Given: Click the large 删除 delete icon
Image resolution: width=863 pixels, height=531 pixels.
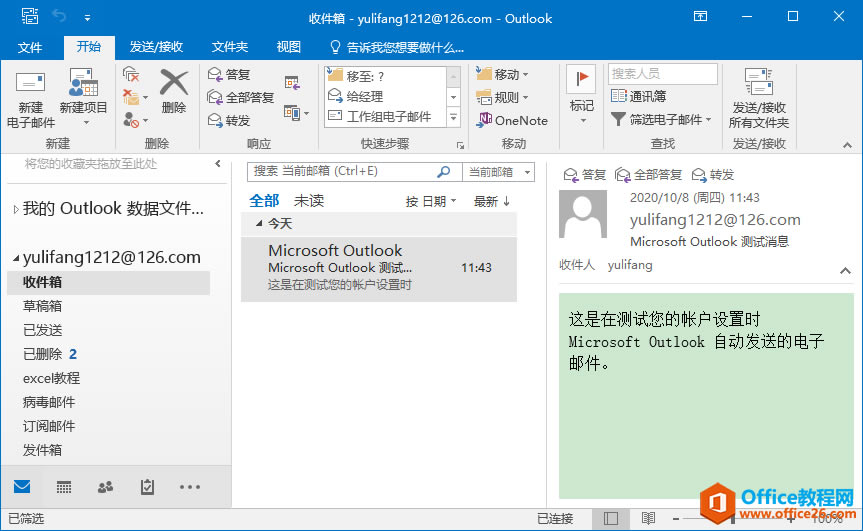Looking at the screenshot, I should 173,91.
